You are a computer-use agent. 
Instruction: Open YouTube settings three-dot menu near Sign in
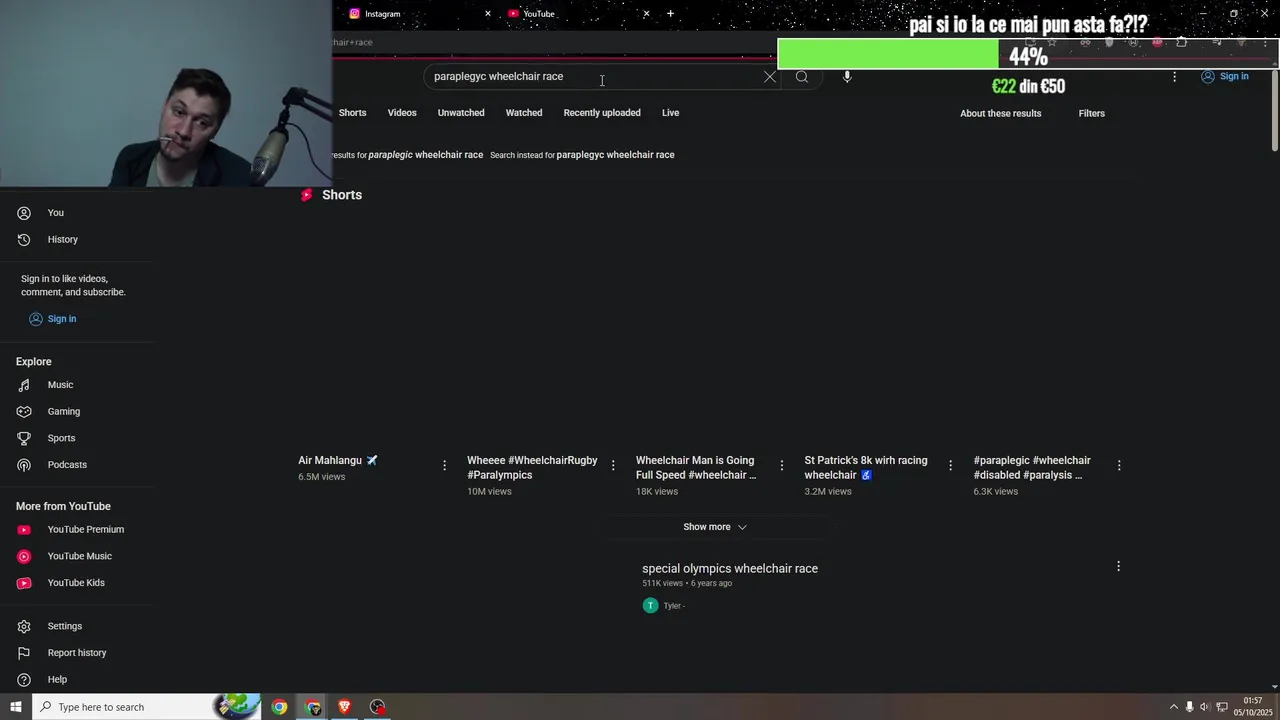coord(1175,77)
